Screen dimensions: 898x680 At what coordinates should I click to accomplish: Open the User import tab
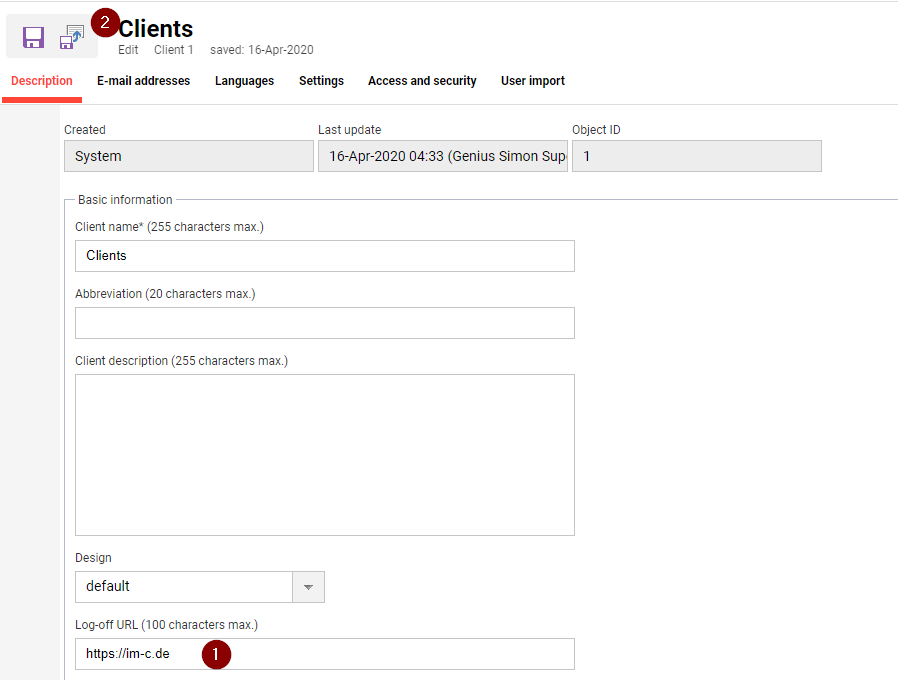click(x=533, y=81)
